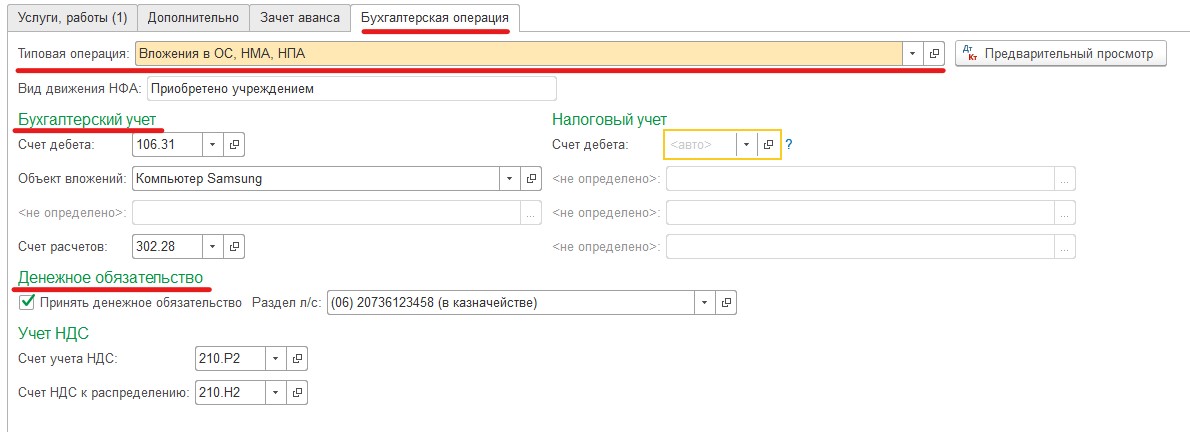This screenshot has width=1190, height=432.
Task: Open form icon in tax Счет дебета field
Action: click(768, 145)
